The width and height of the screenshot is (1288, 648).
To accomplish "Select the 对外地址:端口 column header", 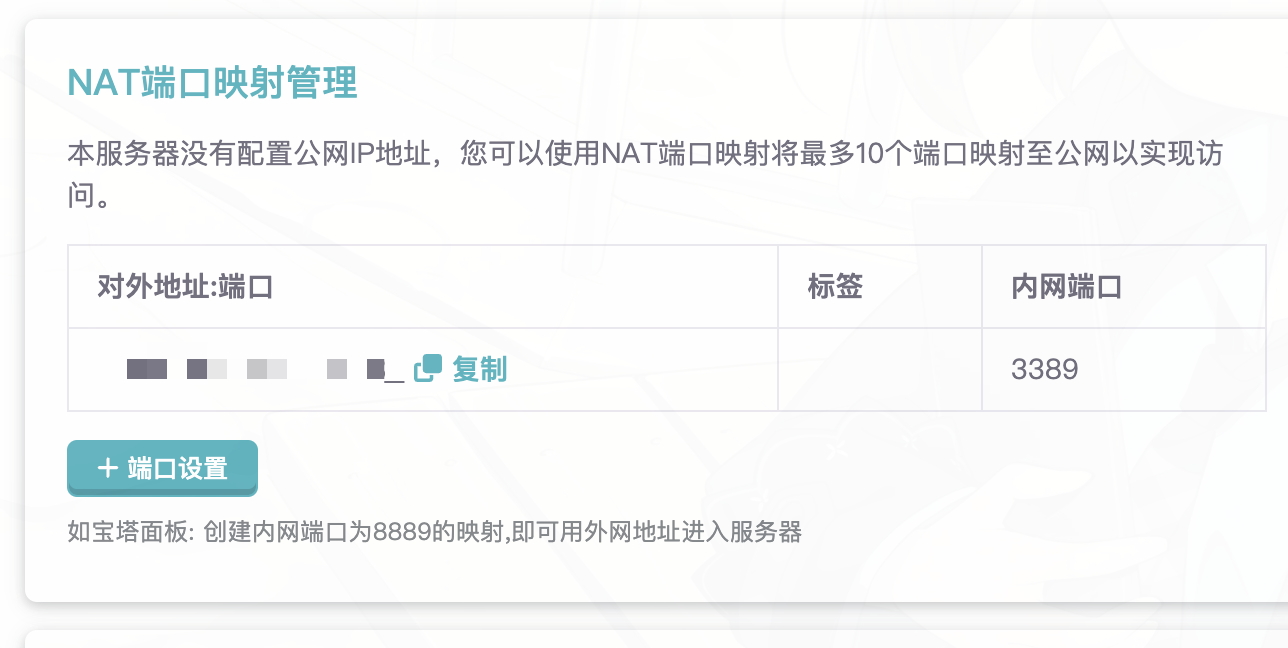I will [x=186, y=288].
